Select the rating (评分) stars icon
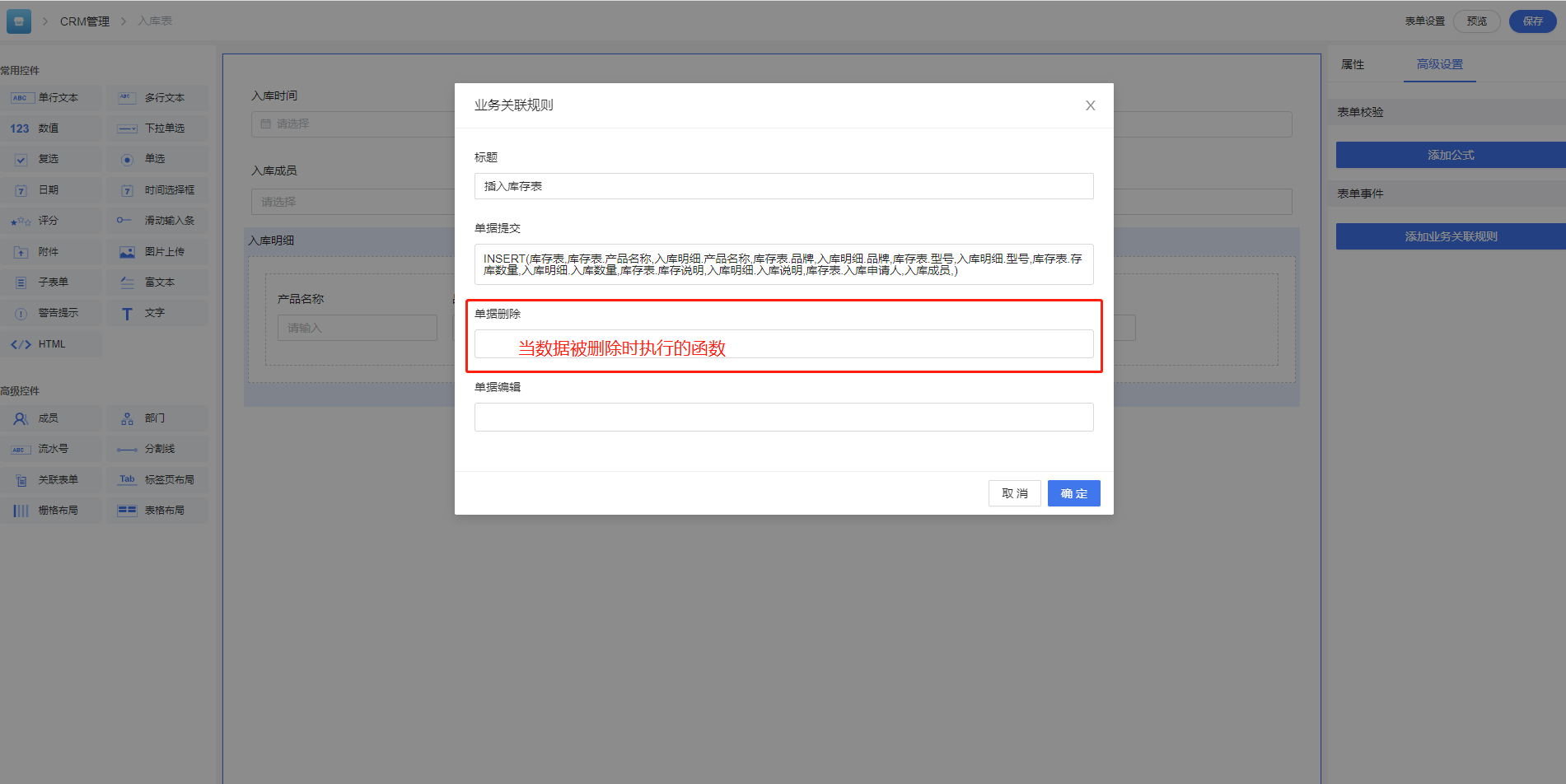The width and height of the screenshot is (1566, 784). pos(21,222)
